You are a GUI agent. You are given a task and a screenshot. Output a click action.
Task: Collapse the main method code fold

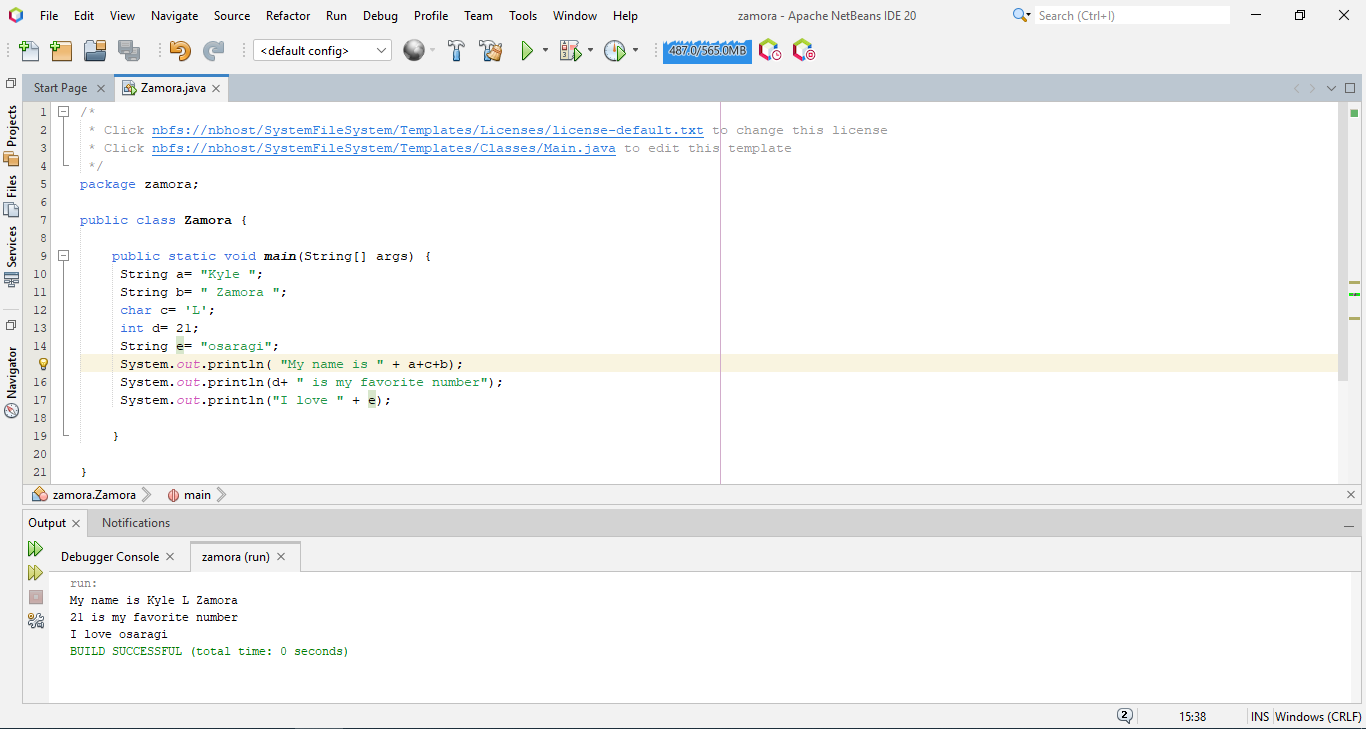point(63,256)
